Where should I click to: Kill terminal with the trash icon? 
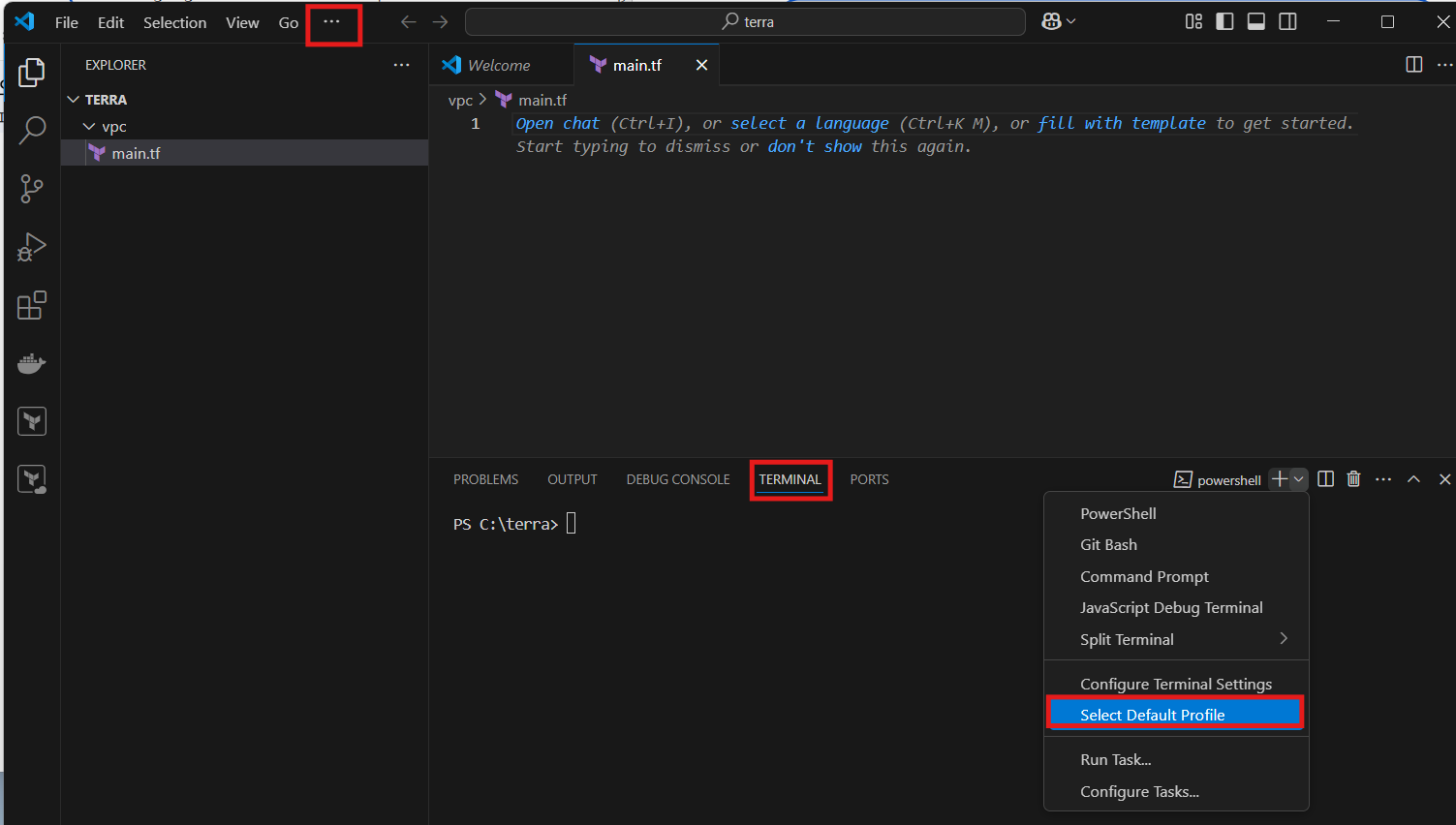pyautogui.click(x=1354, y=479)
